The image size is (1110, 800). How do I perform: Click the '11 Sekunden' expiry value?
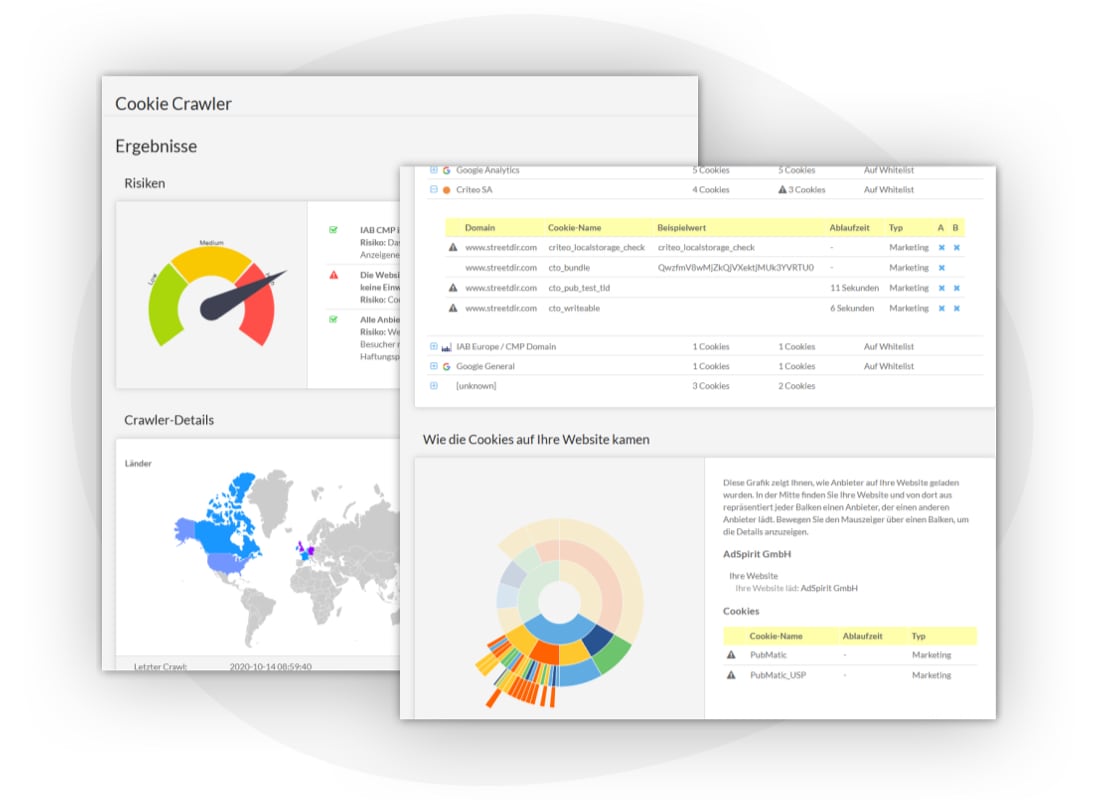tap(854, 288)
